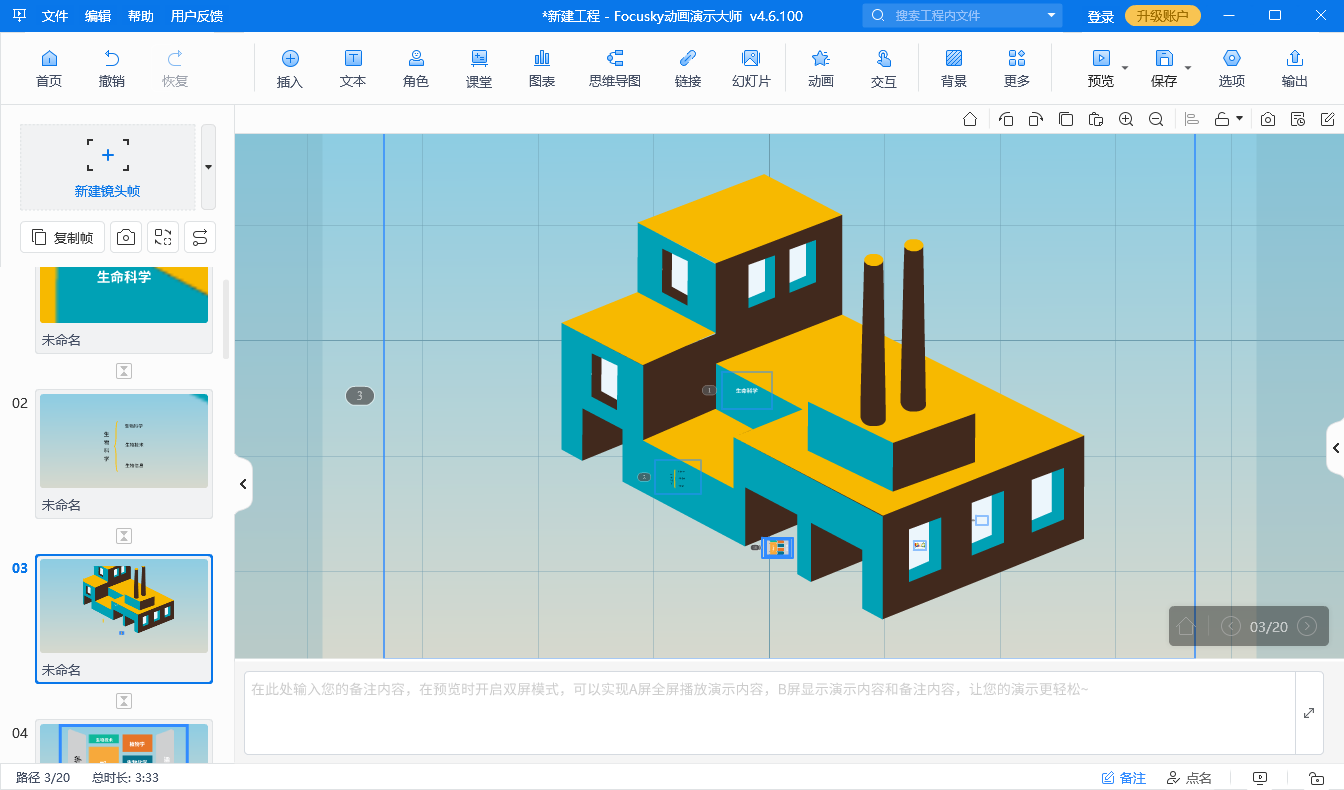Open the 用户反馈 menu

pyautogui.click(x=197, y=16)
